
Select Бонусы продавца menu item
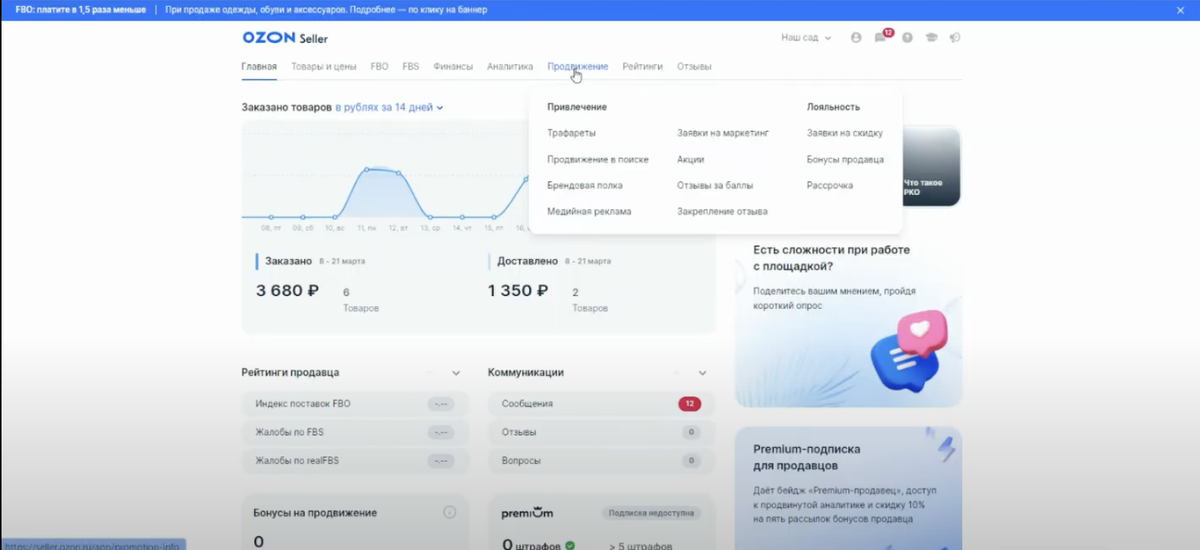[x=845, y=159]
